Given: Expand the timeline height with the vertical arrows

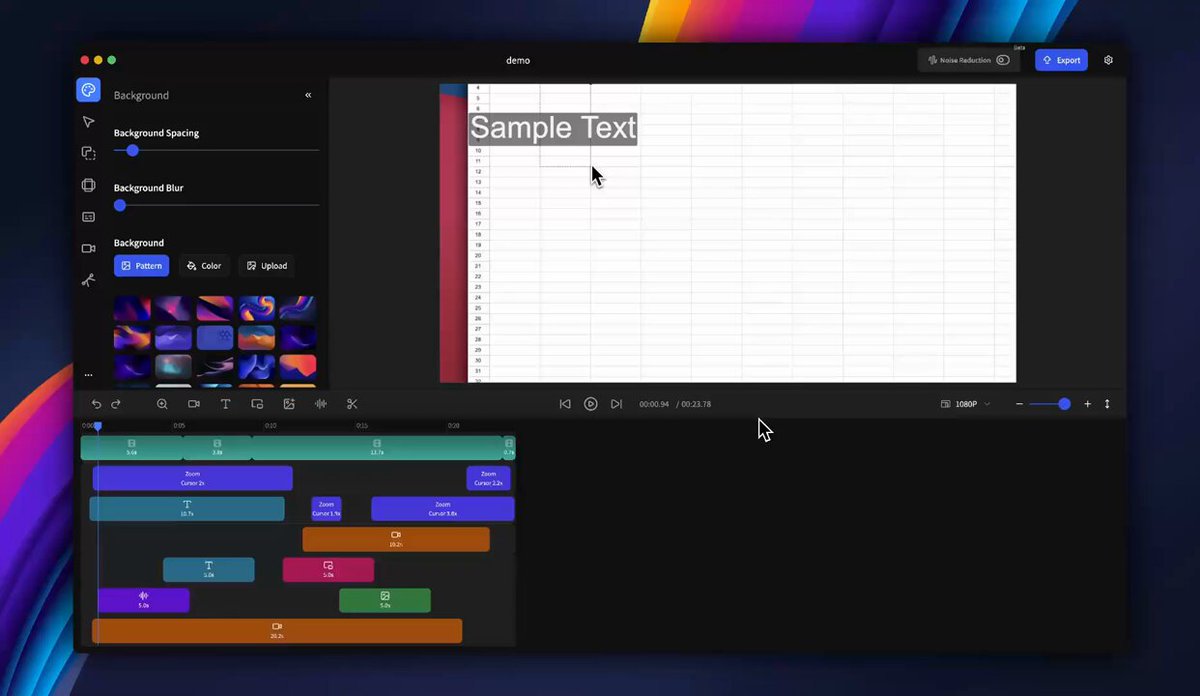Looking at the screenshot, I should tap(1107, 404).
